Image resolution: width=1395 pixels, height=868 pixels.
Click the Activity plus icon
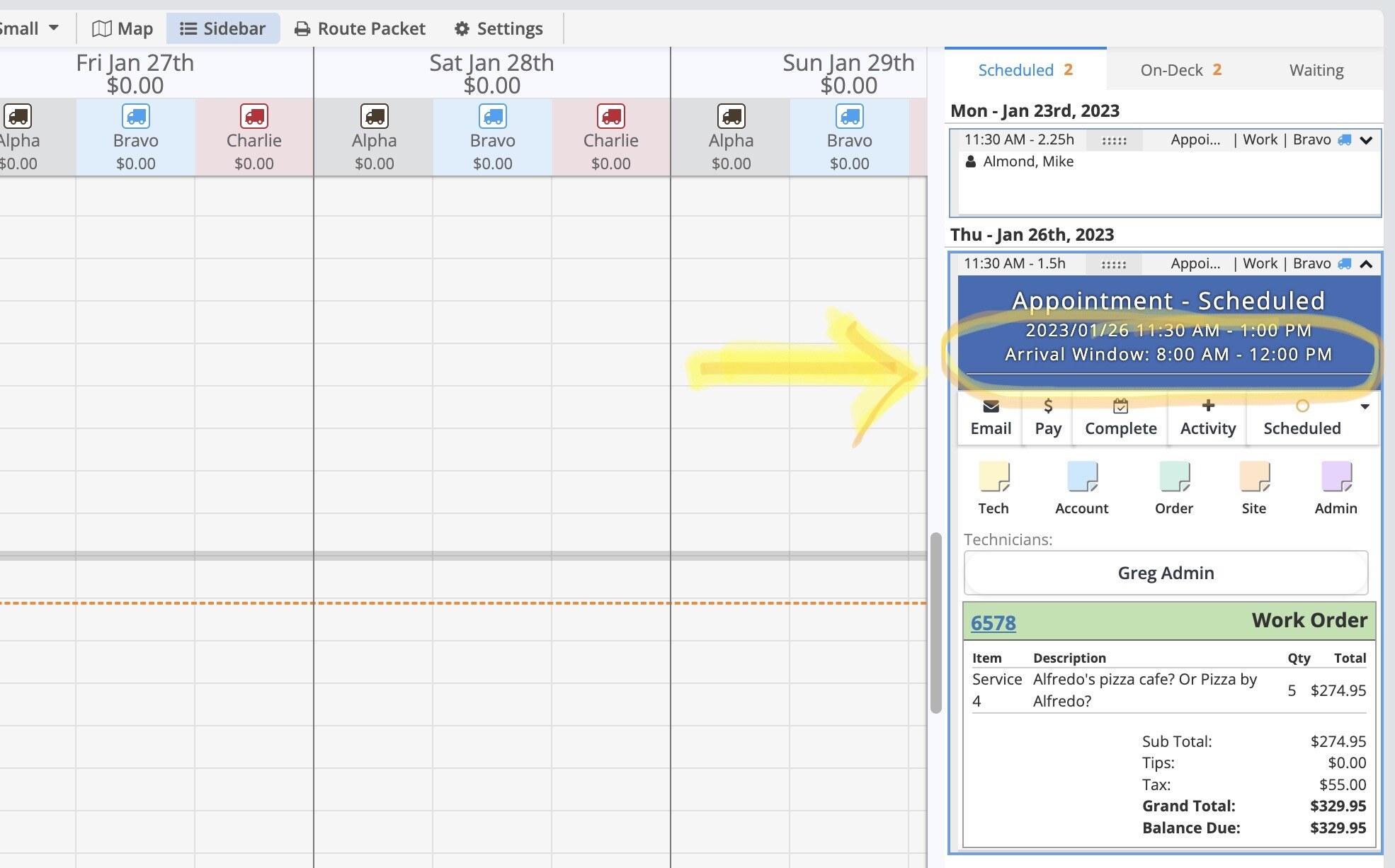1208,406
